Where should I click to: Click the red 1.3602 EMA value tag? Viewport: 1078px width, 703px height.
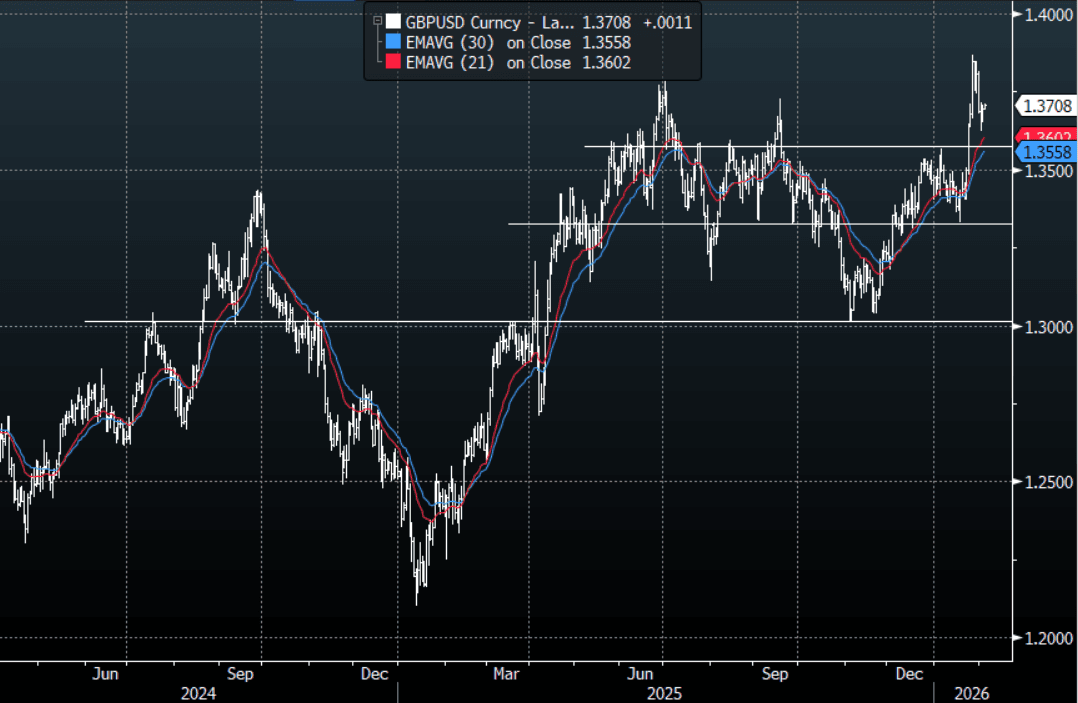coord(1047,135)
